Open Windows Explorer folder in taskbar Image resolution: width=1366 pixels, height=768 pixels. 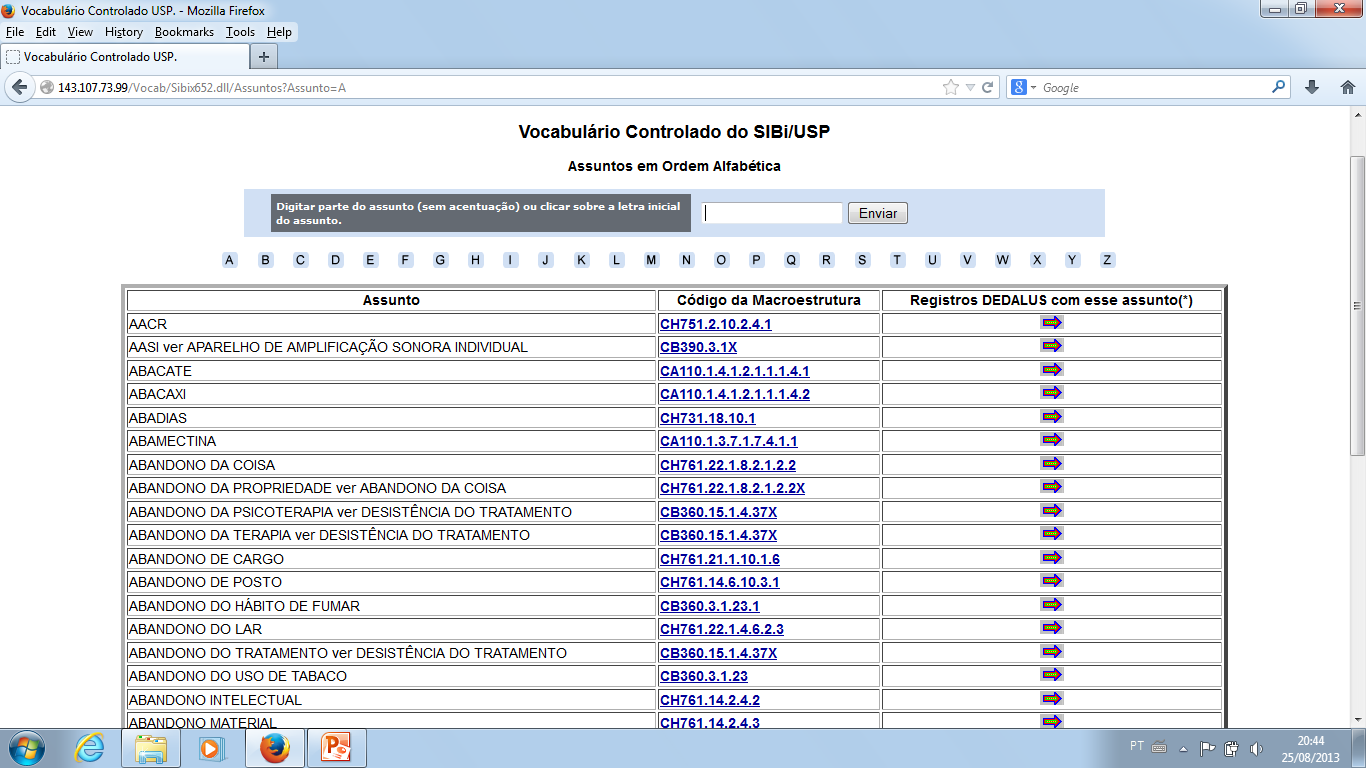151,748
